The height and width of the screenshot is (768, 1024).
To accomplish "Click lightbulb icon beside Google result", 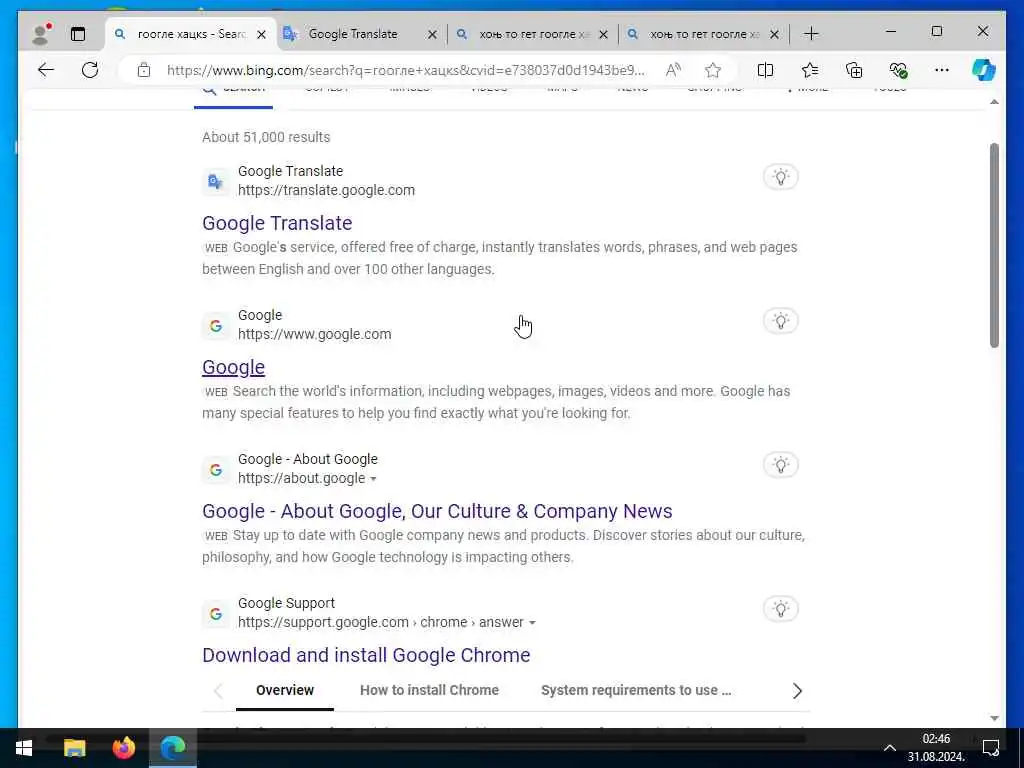I will (780, 321).
